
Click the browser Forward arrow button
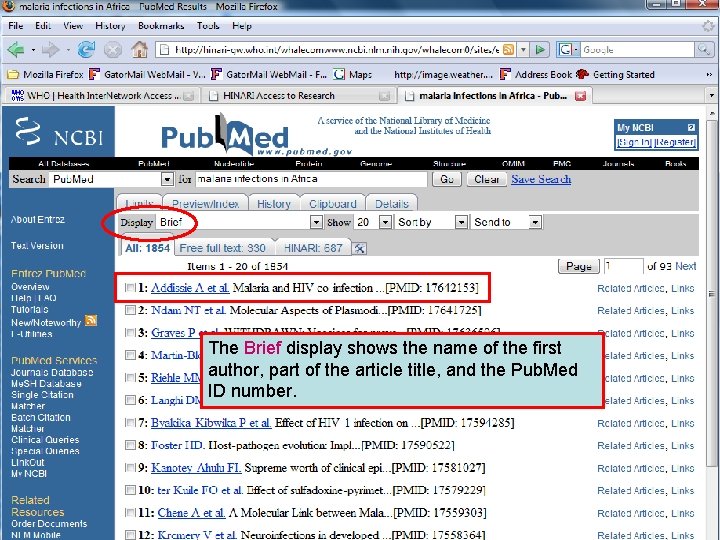51,49
